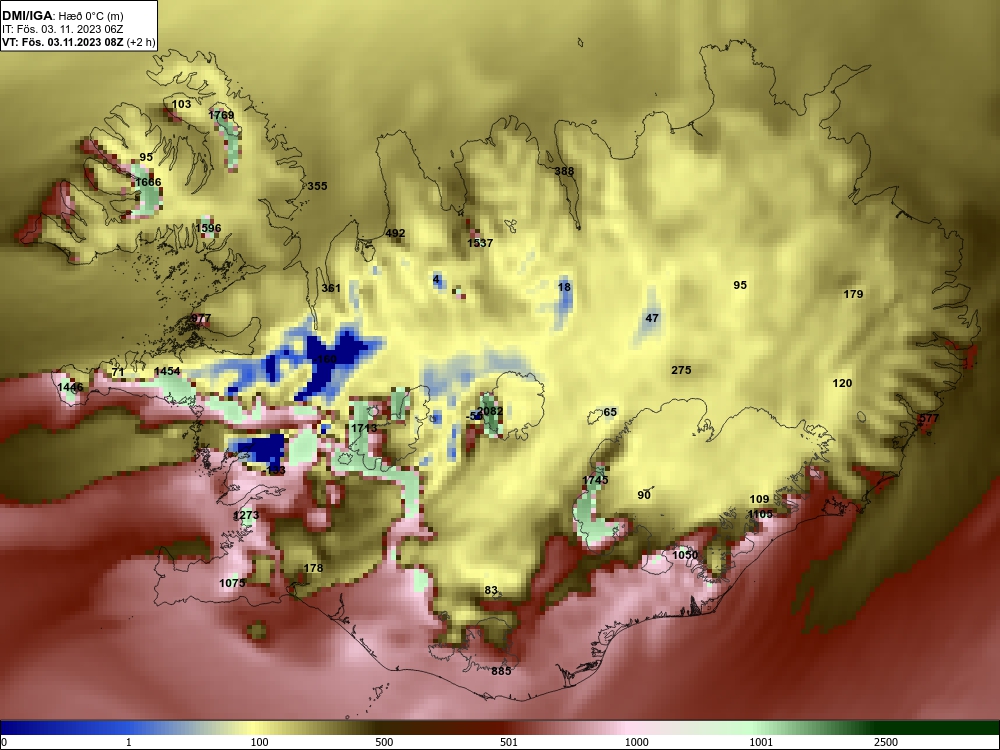Image resolution: width=1000 pixels, height=750 pixels.
Task: Click the 120 height label
Action: tap(842, 383)
